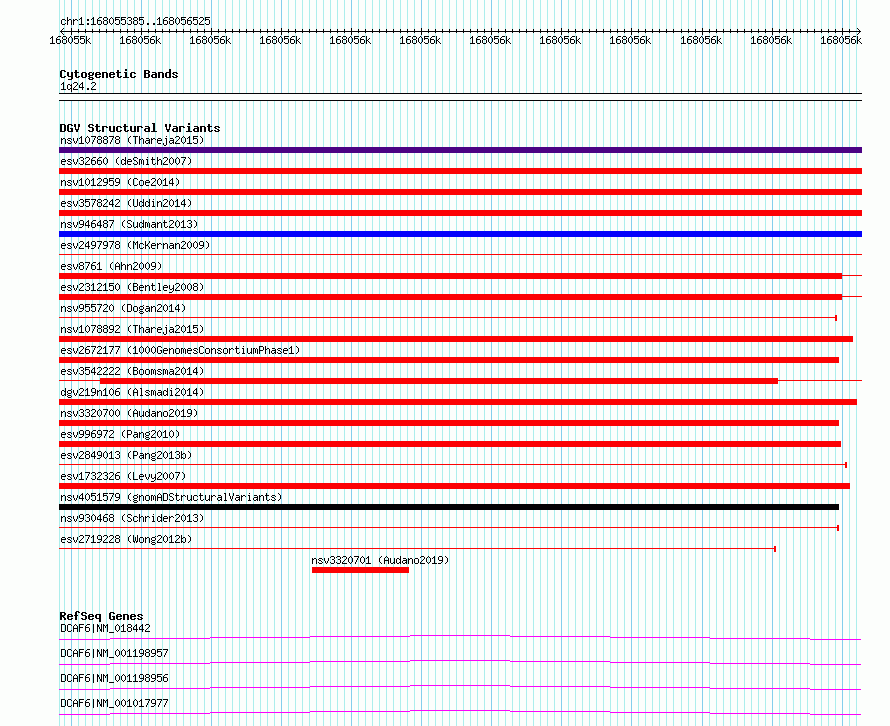Click the red nsv3320700 variant bar
Image resolution: width=890 pixels, height=726 pixels.
pos(449,423)
